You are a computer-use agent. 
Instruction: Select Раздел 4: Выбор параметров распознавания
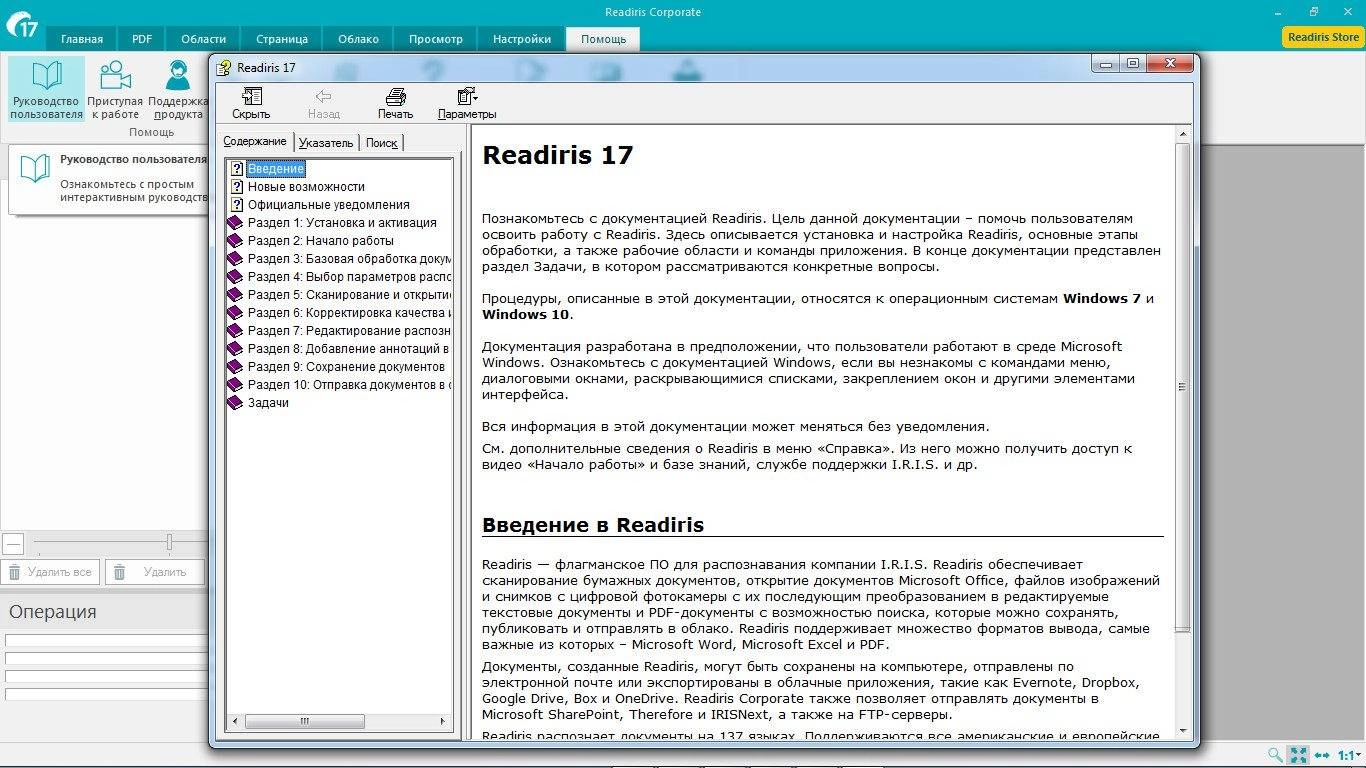350,277
